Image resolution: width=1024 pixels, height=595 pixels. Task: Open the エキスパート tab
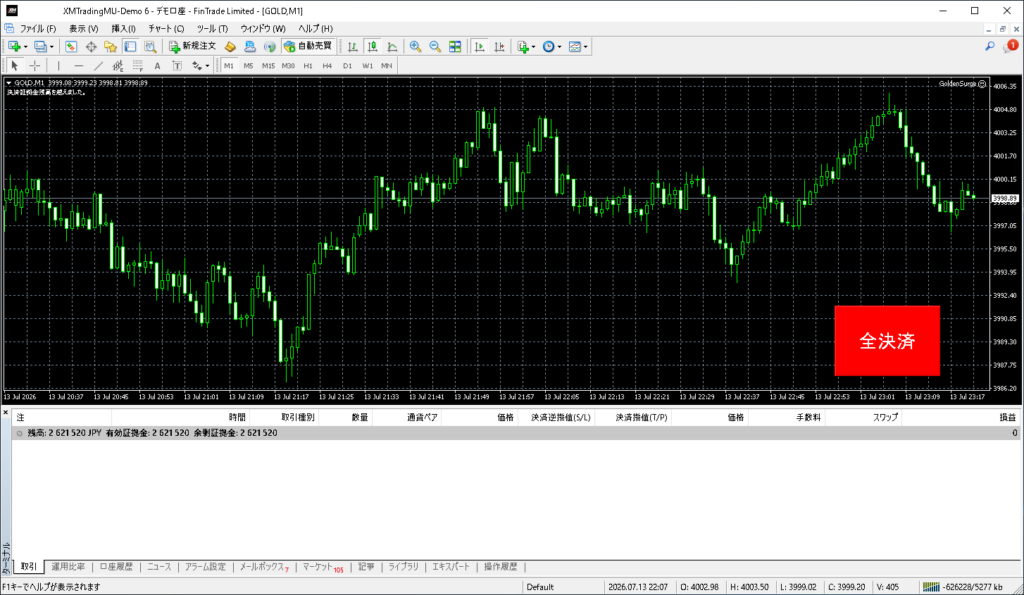coord(451,566)
